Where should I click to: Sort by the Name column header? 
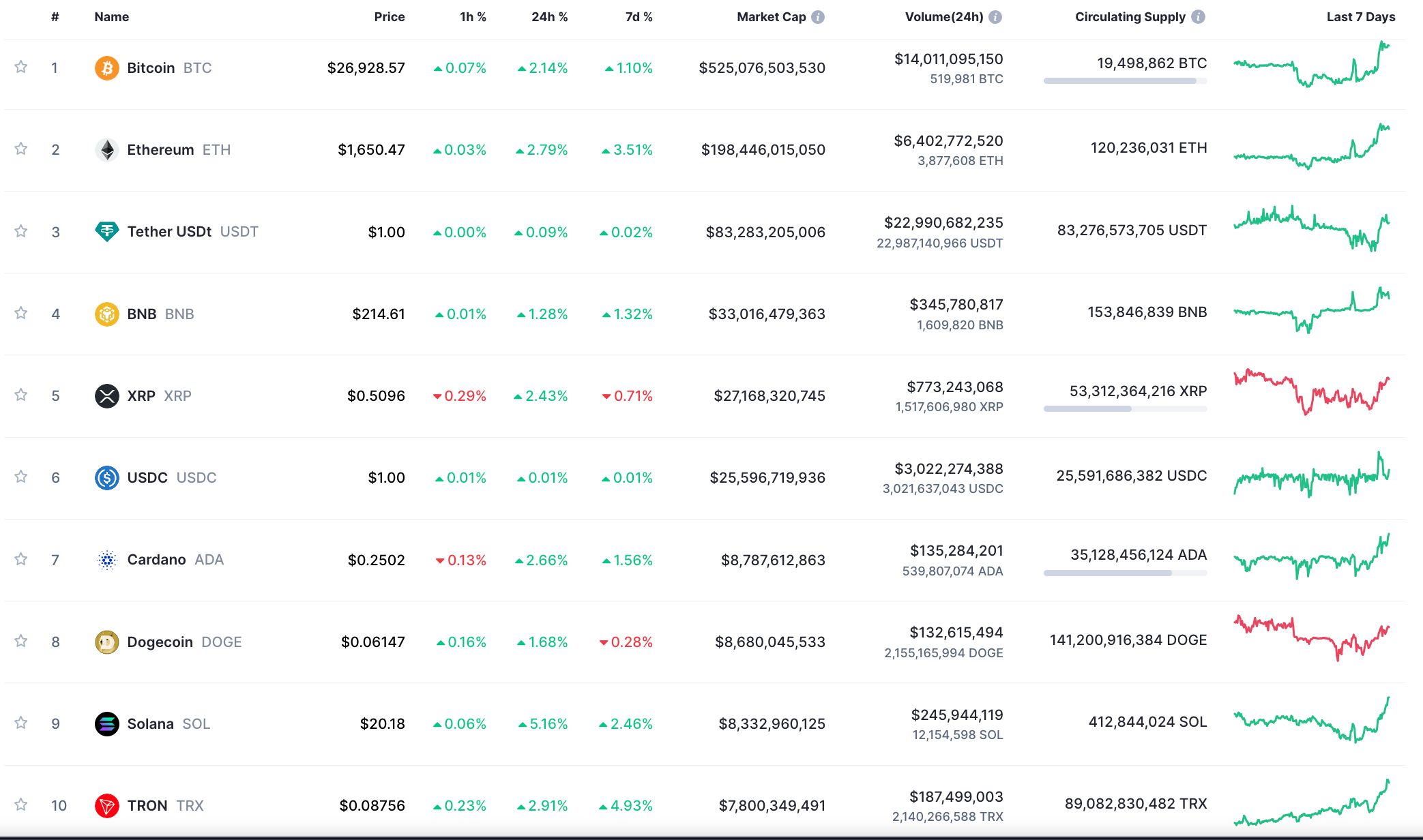(x=111, y=17)
